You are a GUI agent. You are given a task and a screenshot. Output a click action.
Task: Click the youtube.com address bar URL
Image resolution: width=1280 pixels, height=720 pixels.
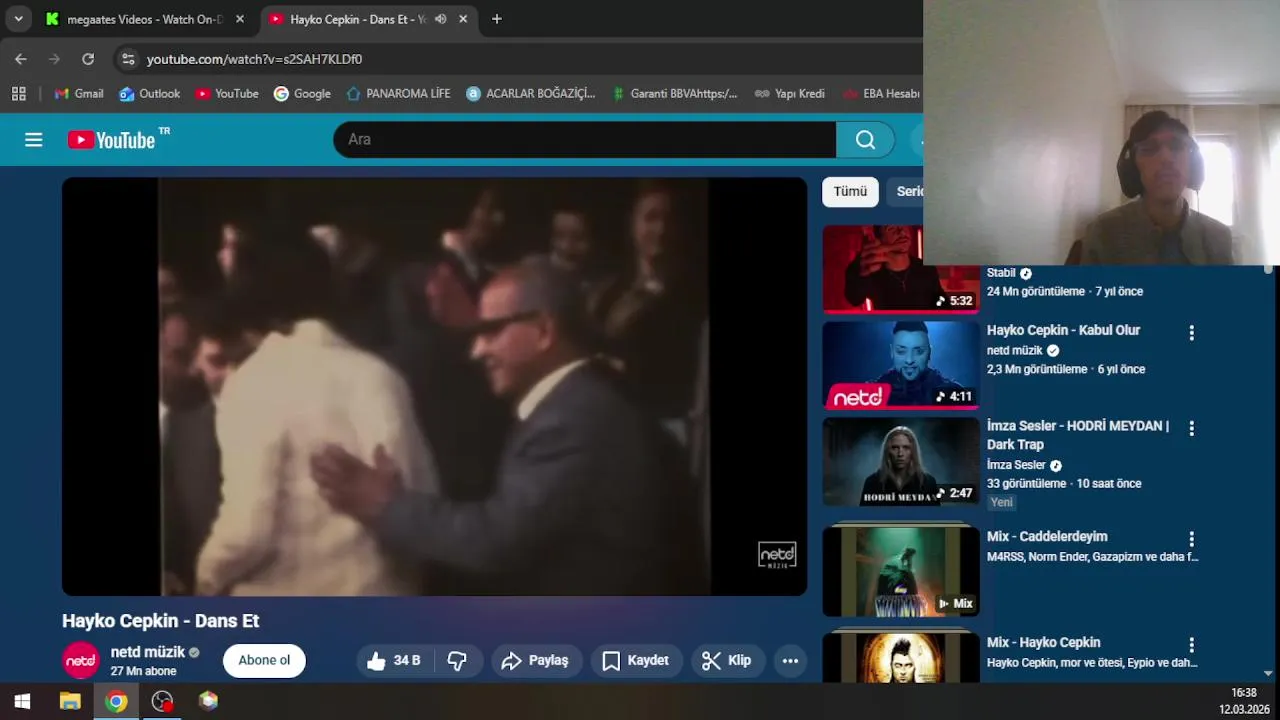click(x=254, y=59)
